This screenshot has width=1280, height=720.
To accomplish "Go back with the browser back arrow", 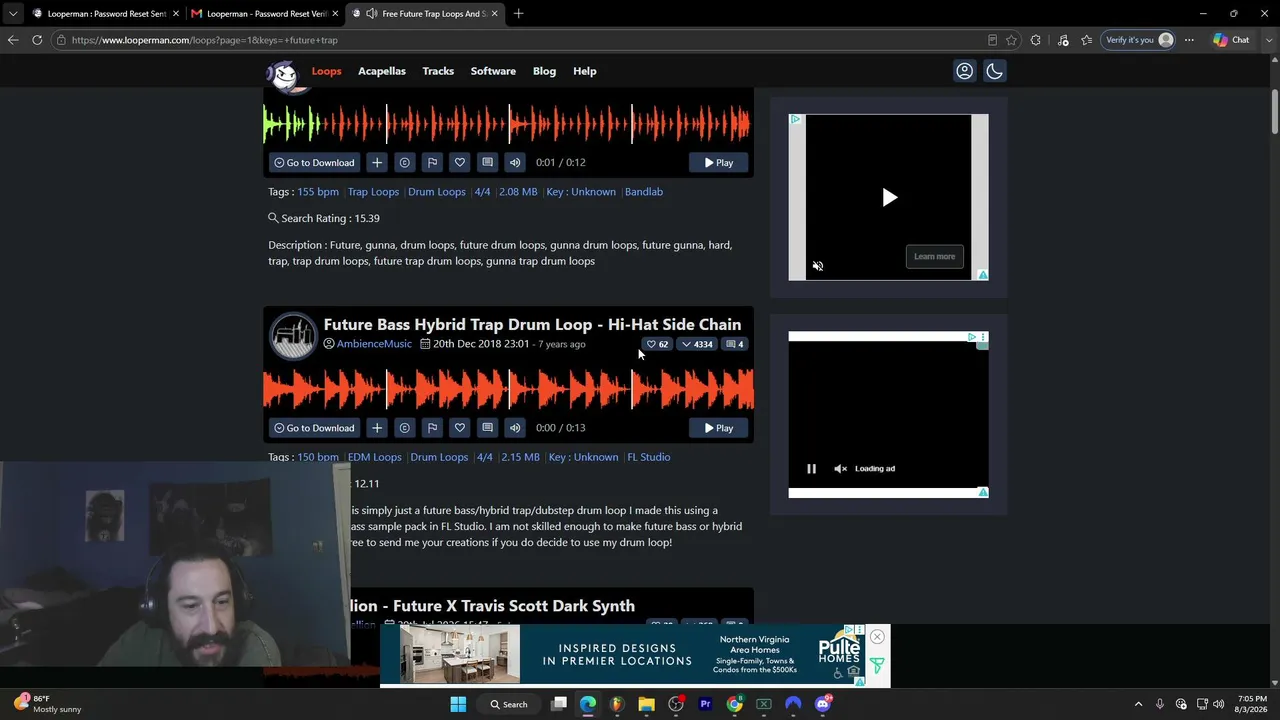I will point(12,40).
